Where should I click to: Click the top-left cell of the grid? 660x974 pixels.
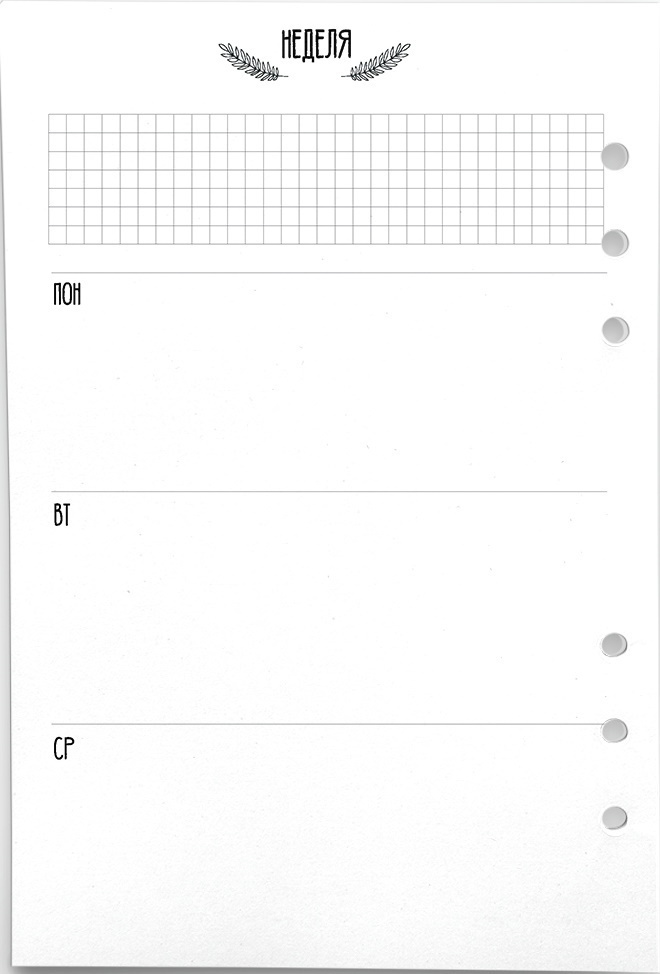57,123
